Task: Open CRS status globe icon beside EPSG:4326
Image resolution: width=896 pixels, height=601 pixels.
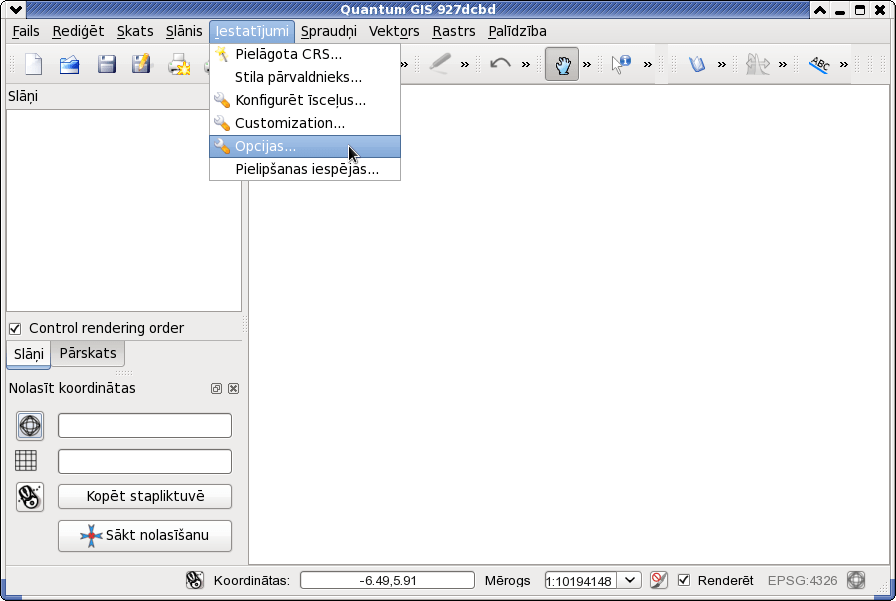Action: (x=856, y=580)
